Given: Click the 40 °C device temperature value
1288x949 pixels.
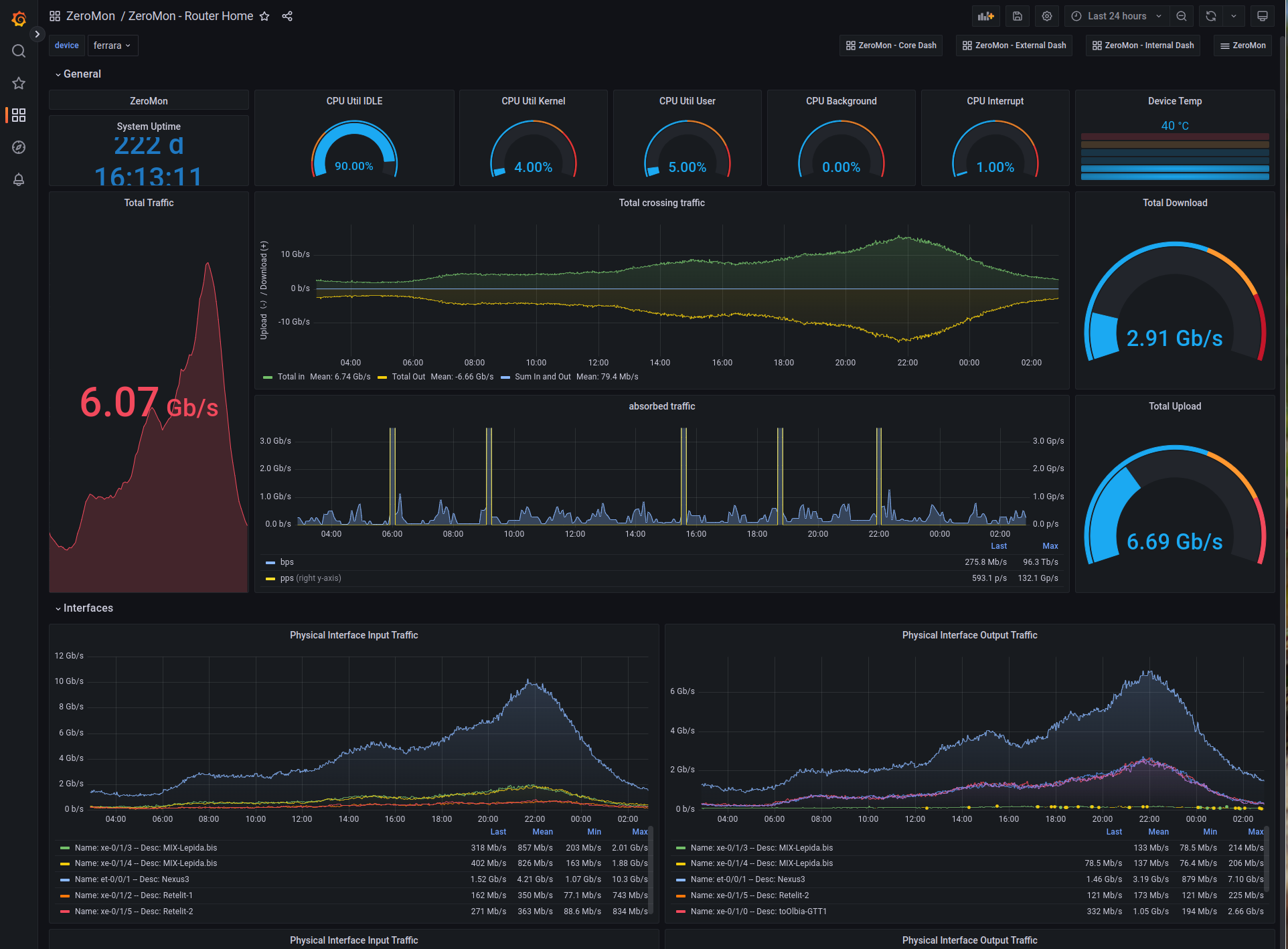Looking at the screenshot, I should [x=1175, y=126].
